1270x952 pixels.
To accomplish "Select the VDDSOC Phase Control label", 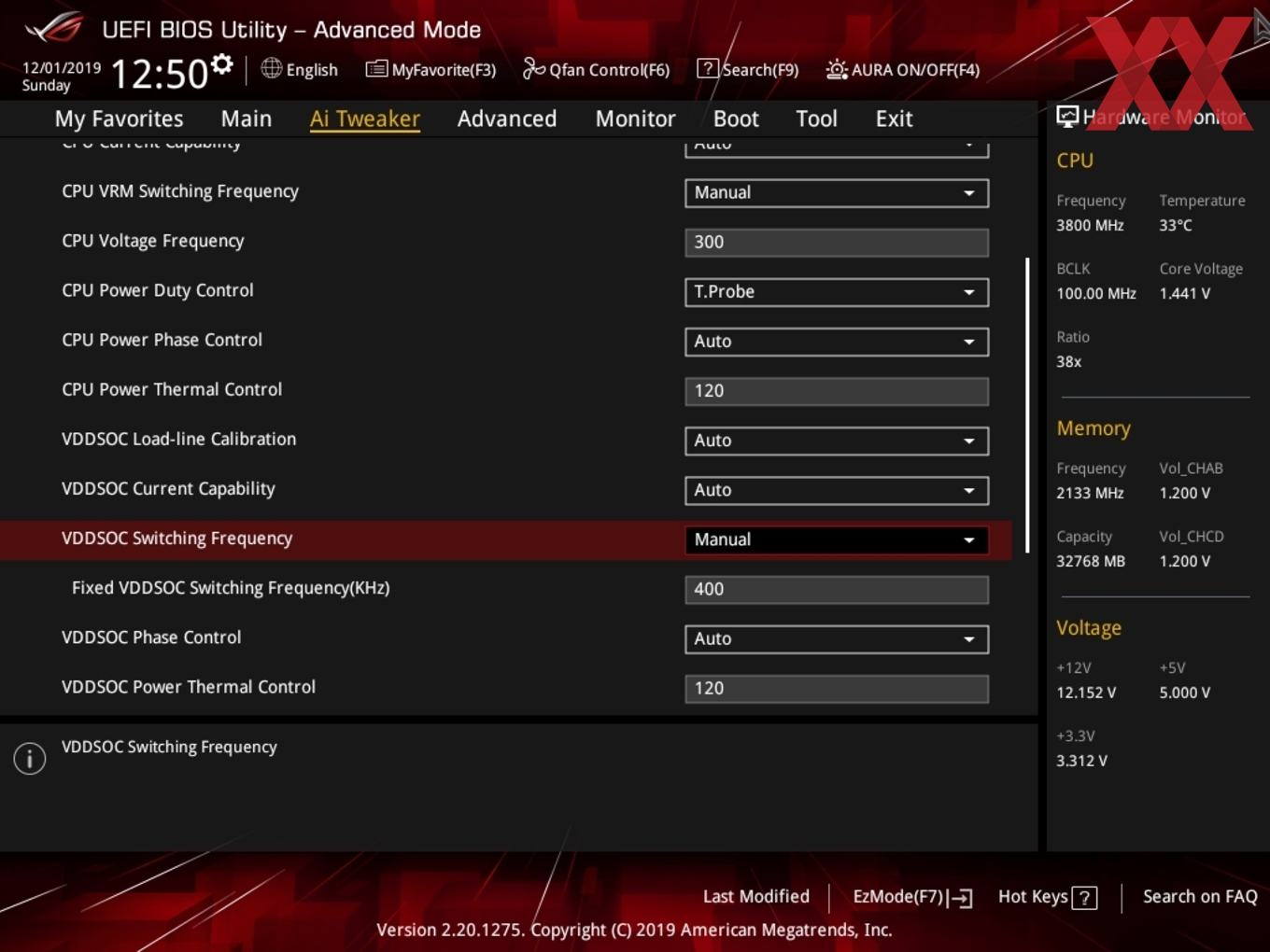I will (151, 637).
